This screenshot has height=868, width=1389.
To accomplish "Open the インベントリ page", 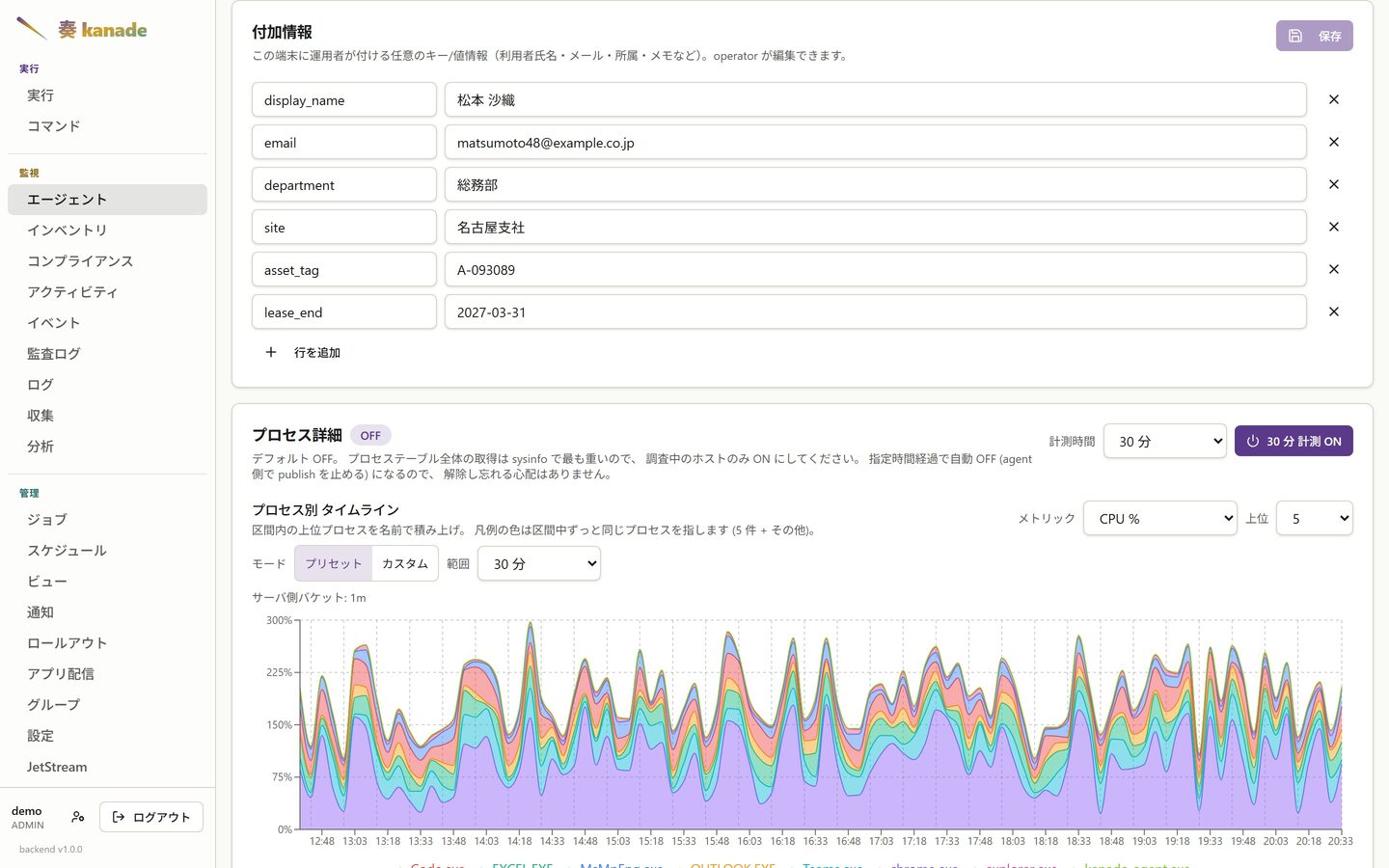I will 107,231.
